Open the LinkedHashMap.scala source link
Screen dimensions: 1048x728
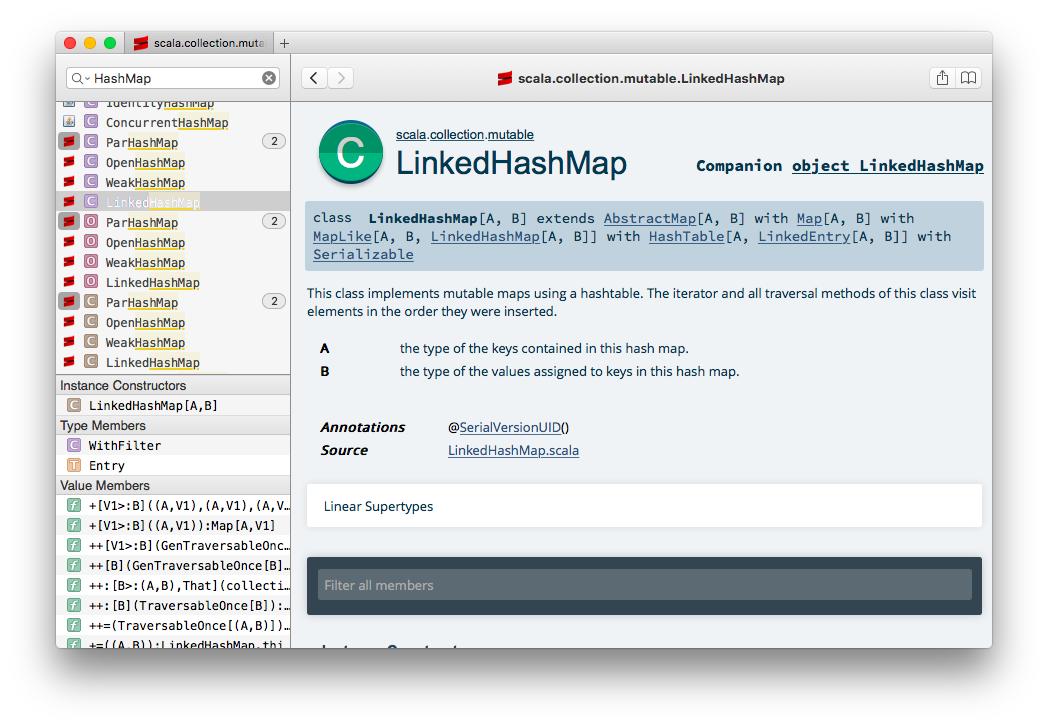click(513, 450)
